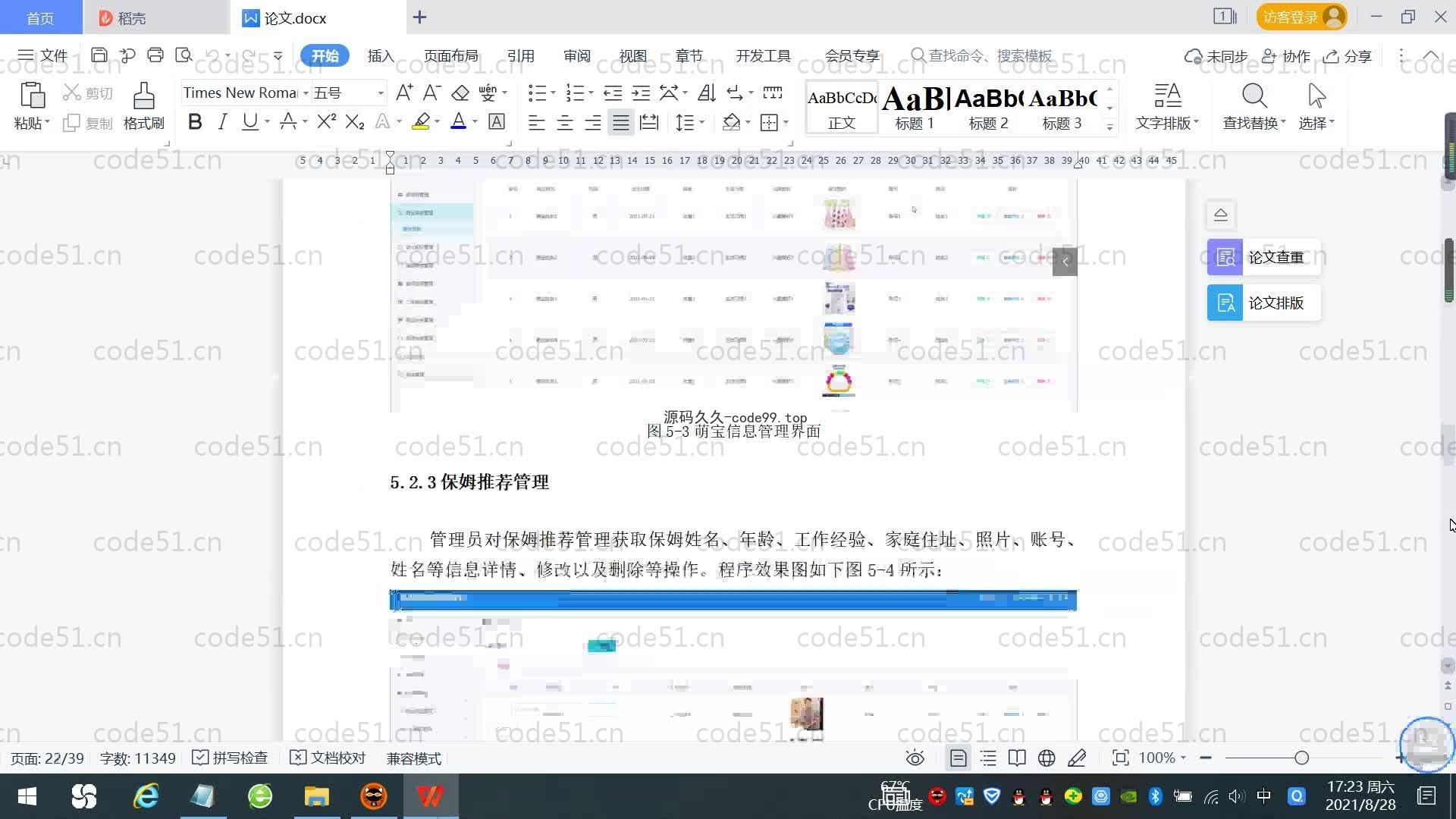Expand the styles gallery

click(x=1109, y=127)
